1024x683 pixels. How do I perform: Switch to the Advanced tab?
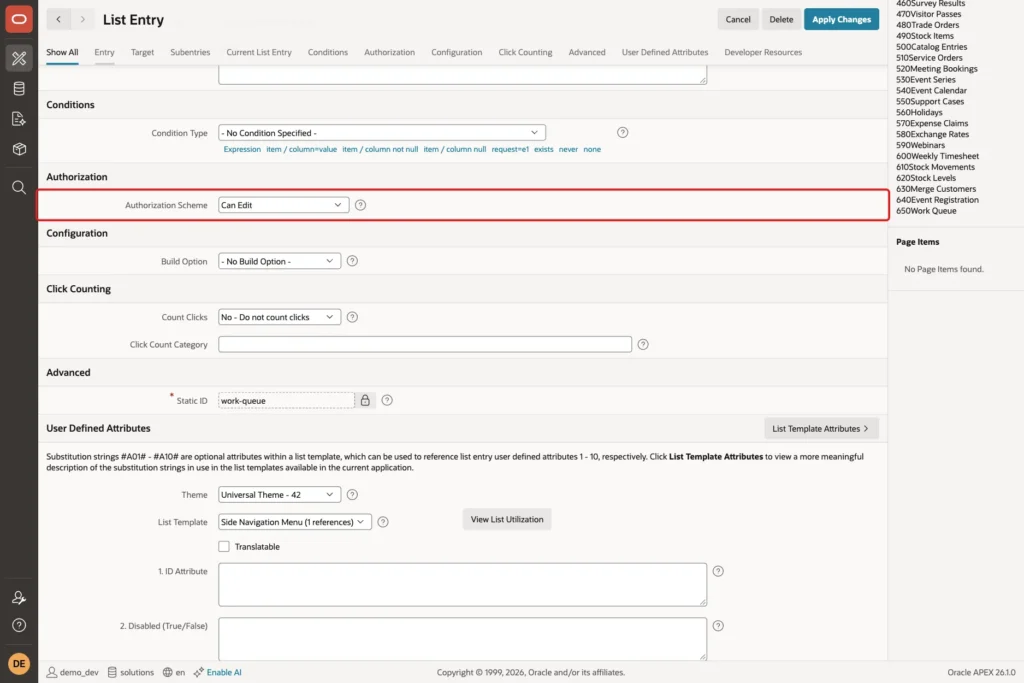(x=586, y=52)
